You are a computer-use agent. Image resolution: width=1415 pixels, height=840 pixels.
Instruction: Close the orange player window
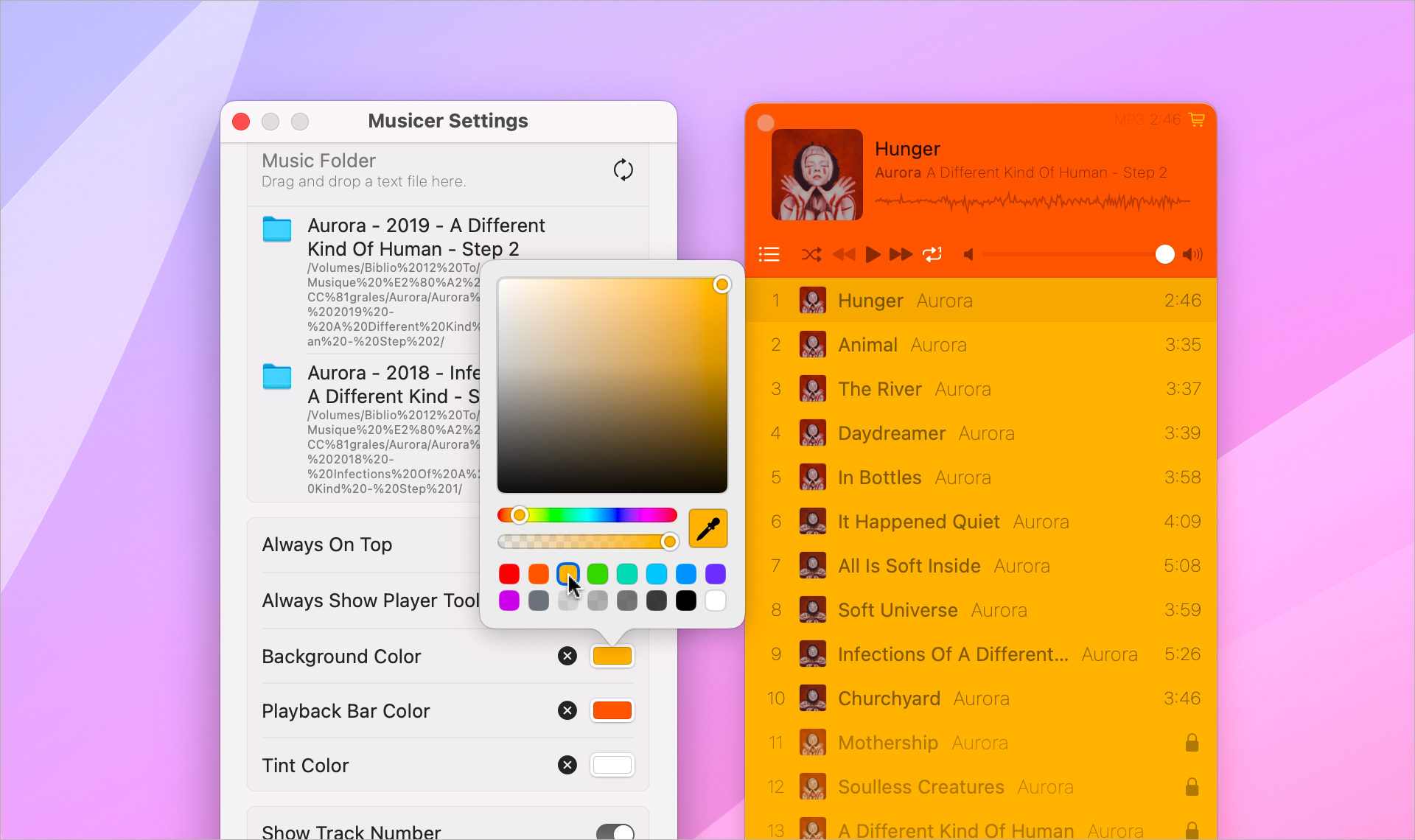766,122
